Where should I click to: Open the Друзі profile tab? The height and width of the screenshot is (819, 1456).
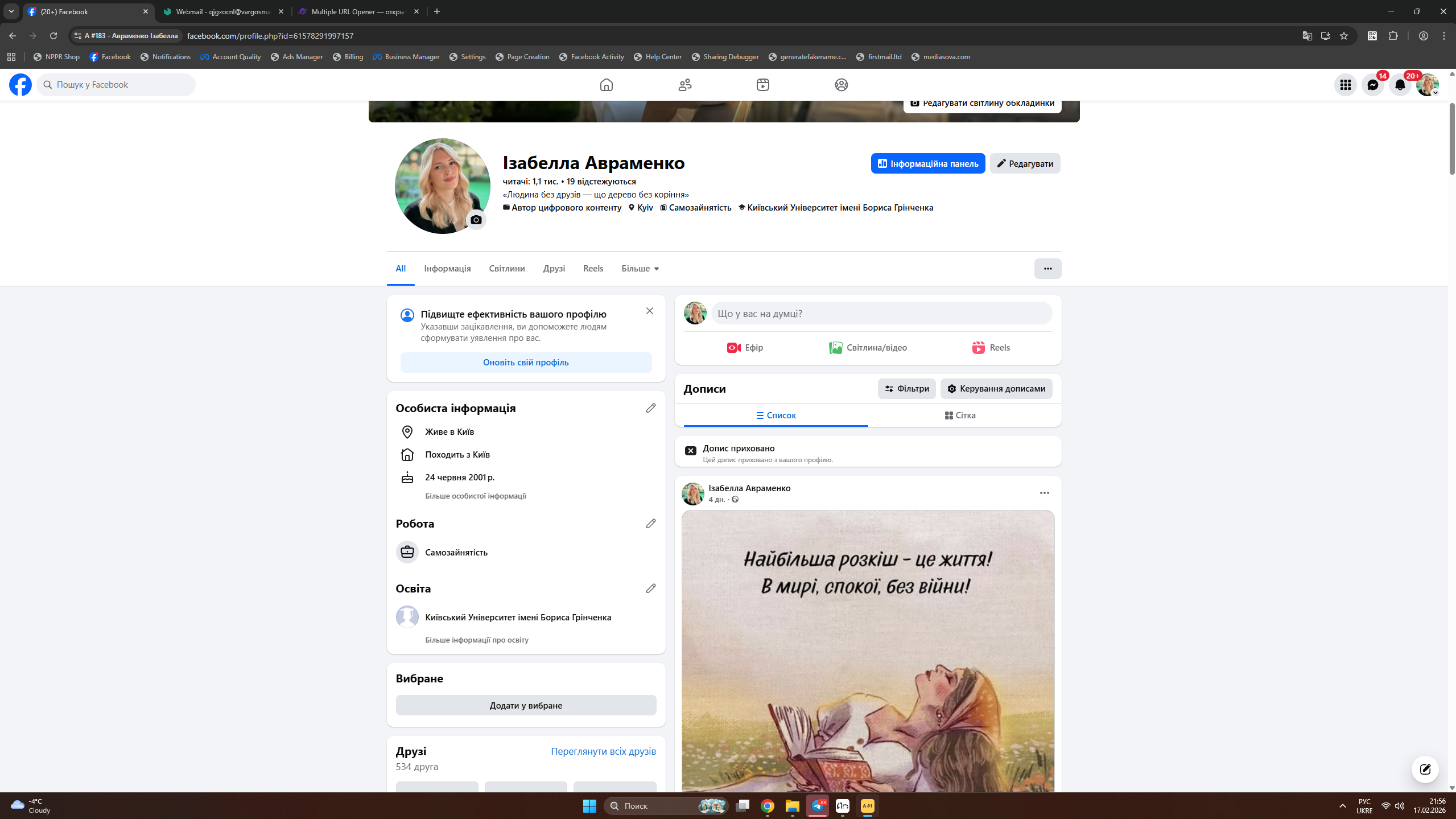click(x=554, y=269)
